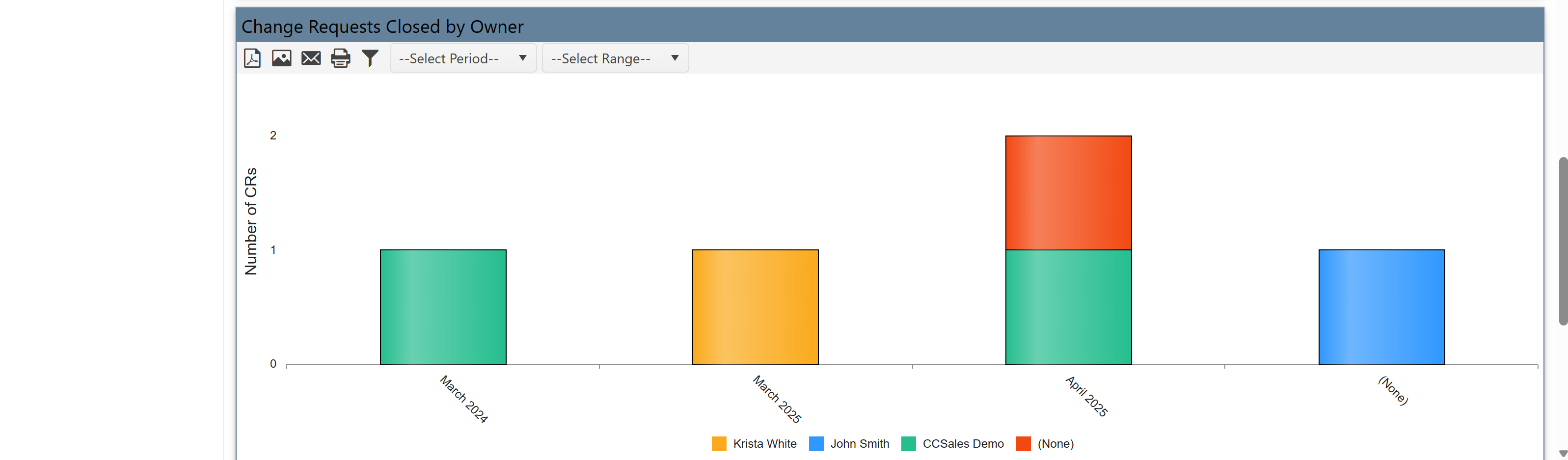Screen dimensions: 1568x460
Task: Click the green segment of April 2025 bar
Action: (x=1068, y=307)
